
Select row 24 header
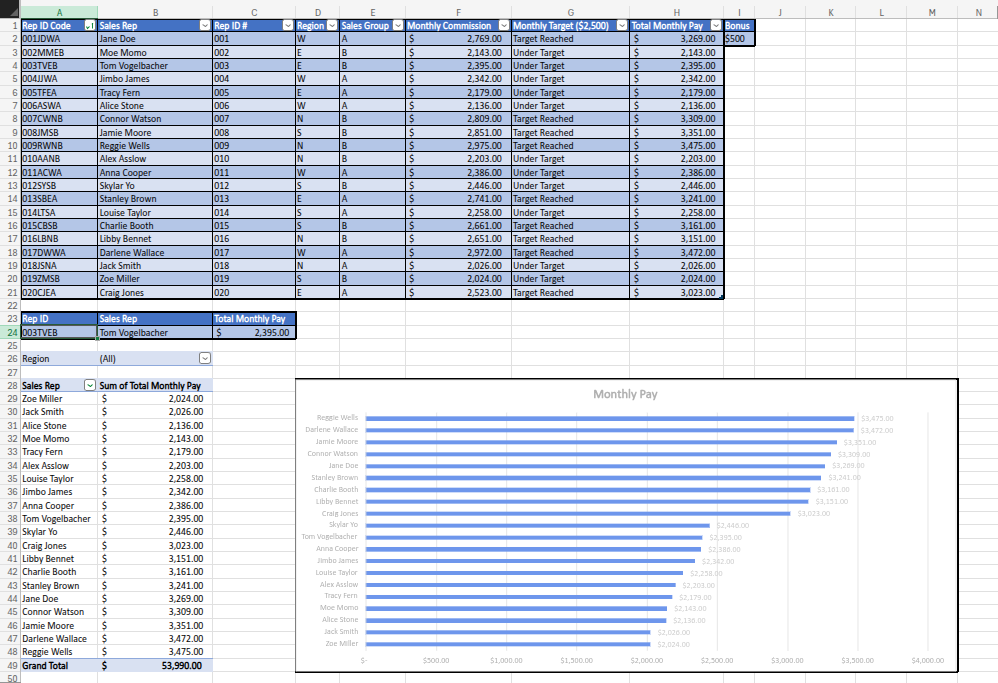click(10, 332)
